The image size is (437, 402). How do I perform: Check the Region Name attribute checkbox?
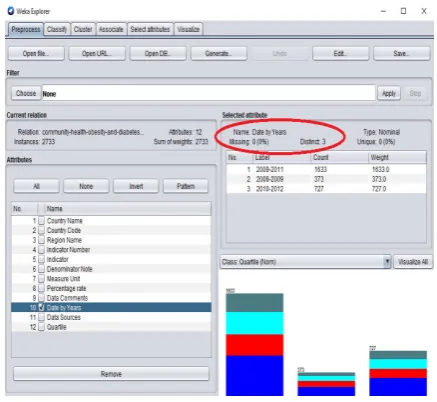[41, 240]
